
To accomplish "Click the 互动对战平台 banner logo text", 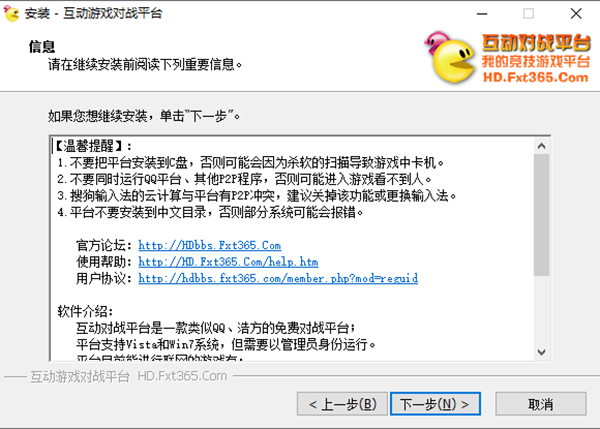I will click(x=536, y=42).
